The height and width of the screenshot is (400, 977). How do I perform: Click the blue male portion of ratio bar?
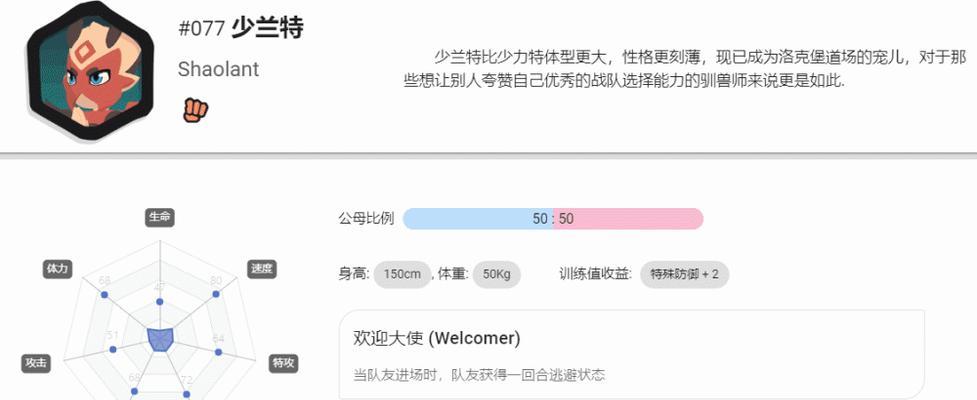point(478,219)
